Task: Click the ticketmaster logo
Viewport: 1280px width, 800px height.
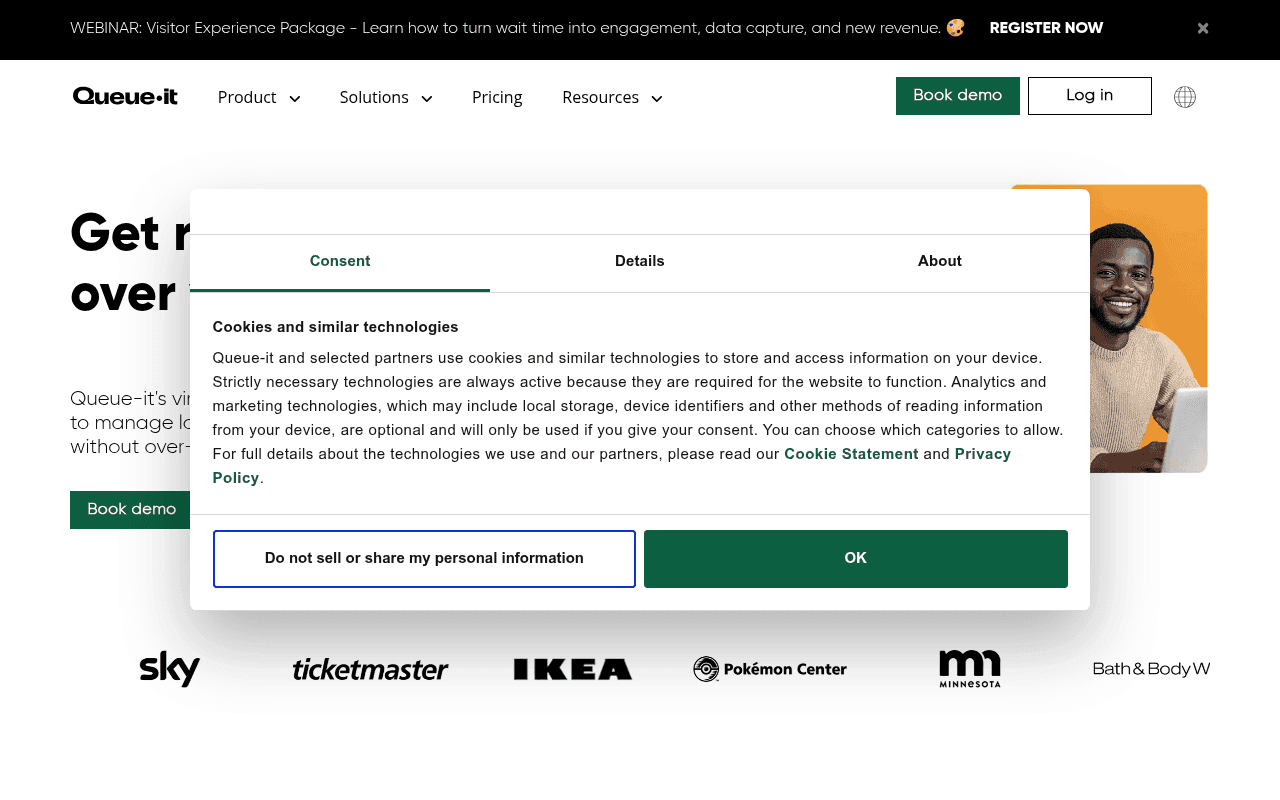Action: pos(370,669)
